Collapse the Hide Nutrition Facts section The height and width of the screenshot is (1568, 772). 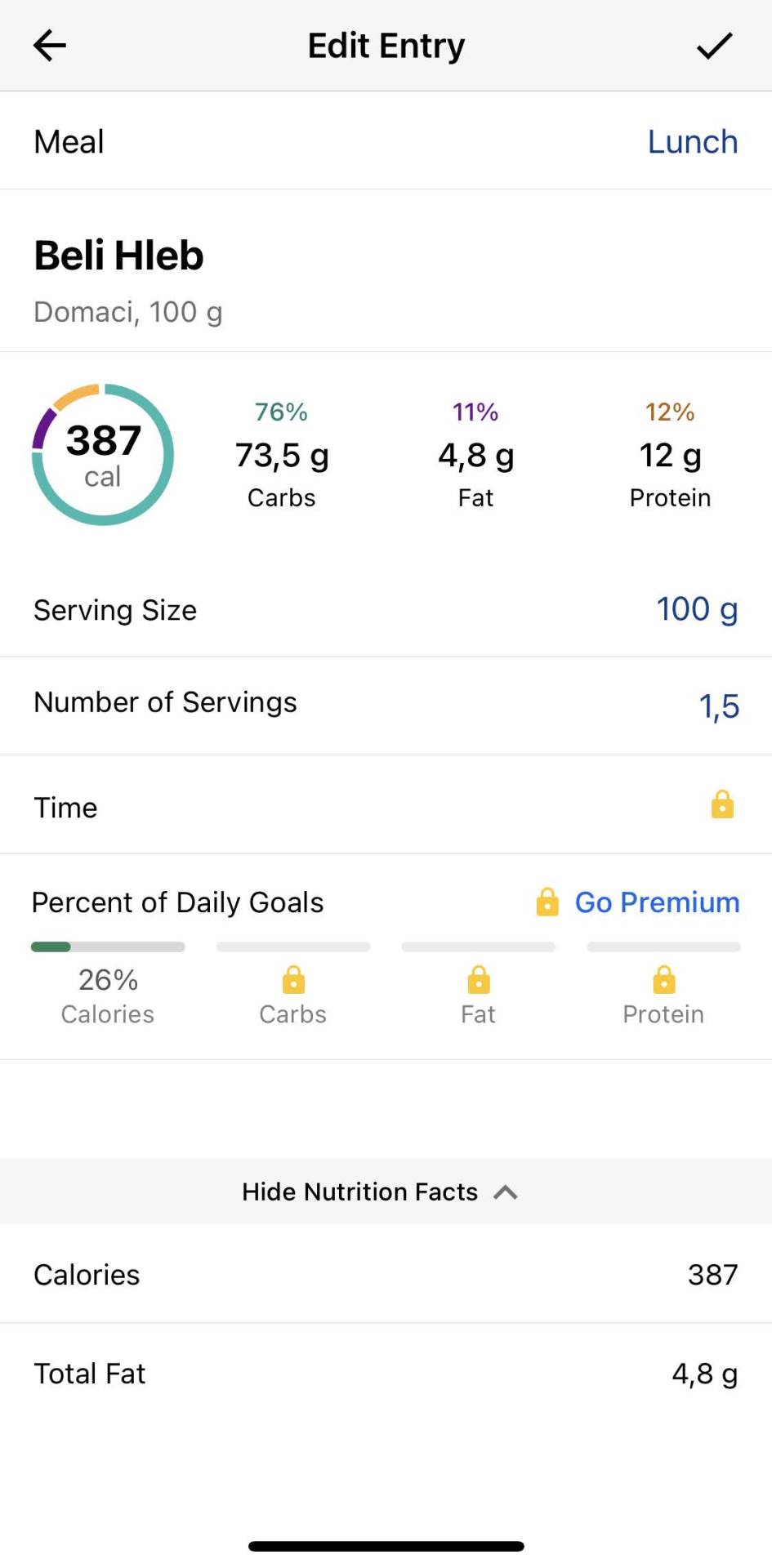[x=380, y=1192]
